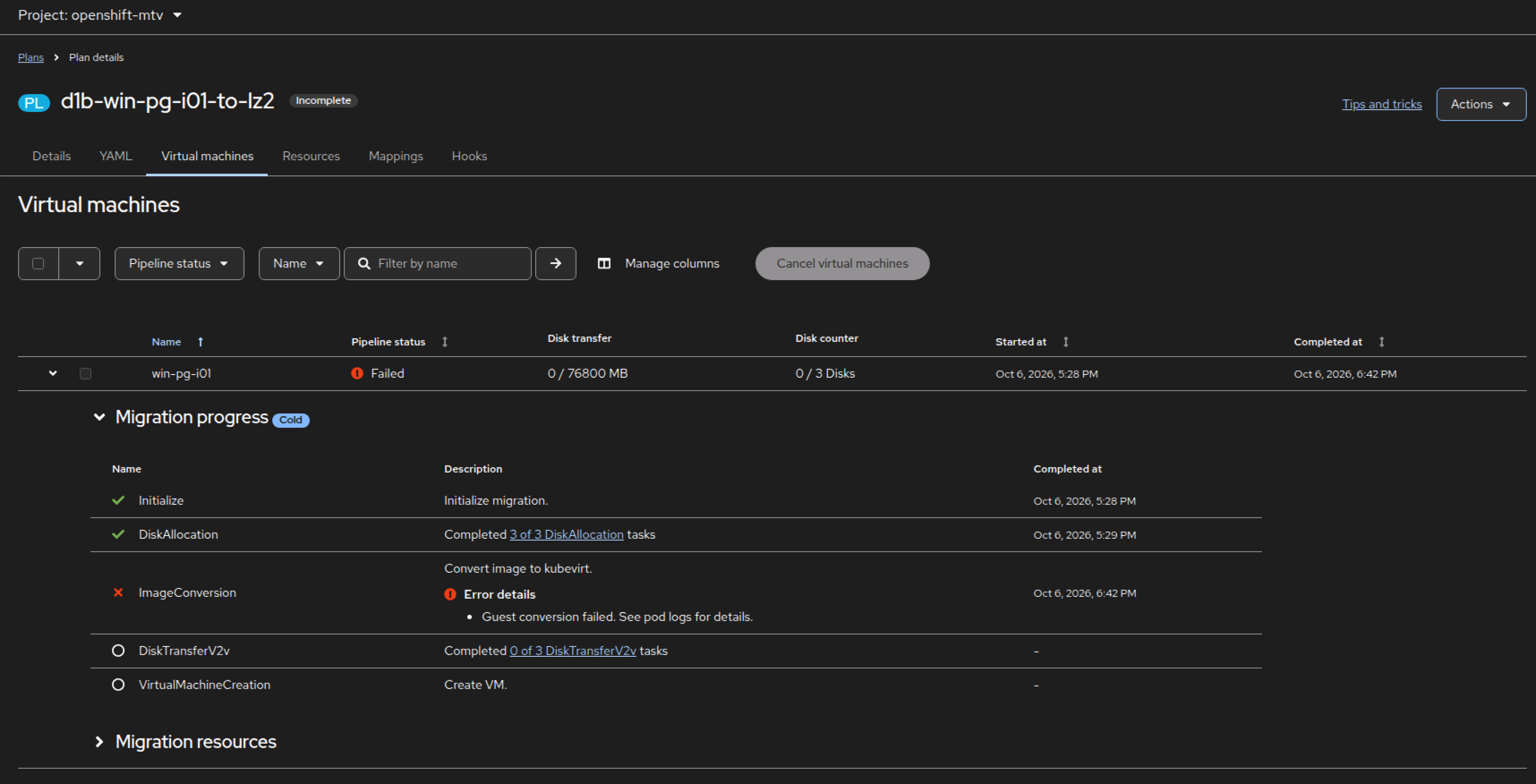The image size is (1536, 784).
Task: Collapse the win-pg-i01 row
Action: pos(53,373)
